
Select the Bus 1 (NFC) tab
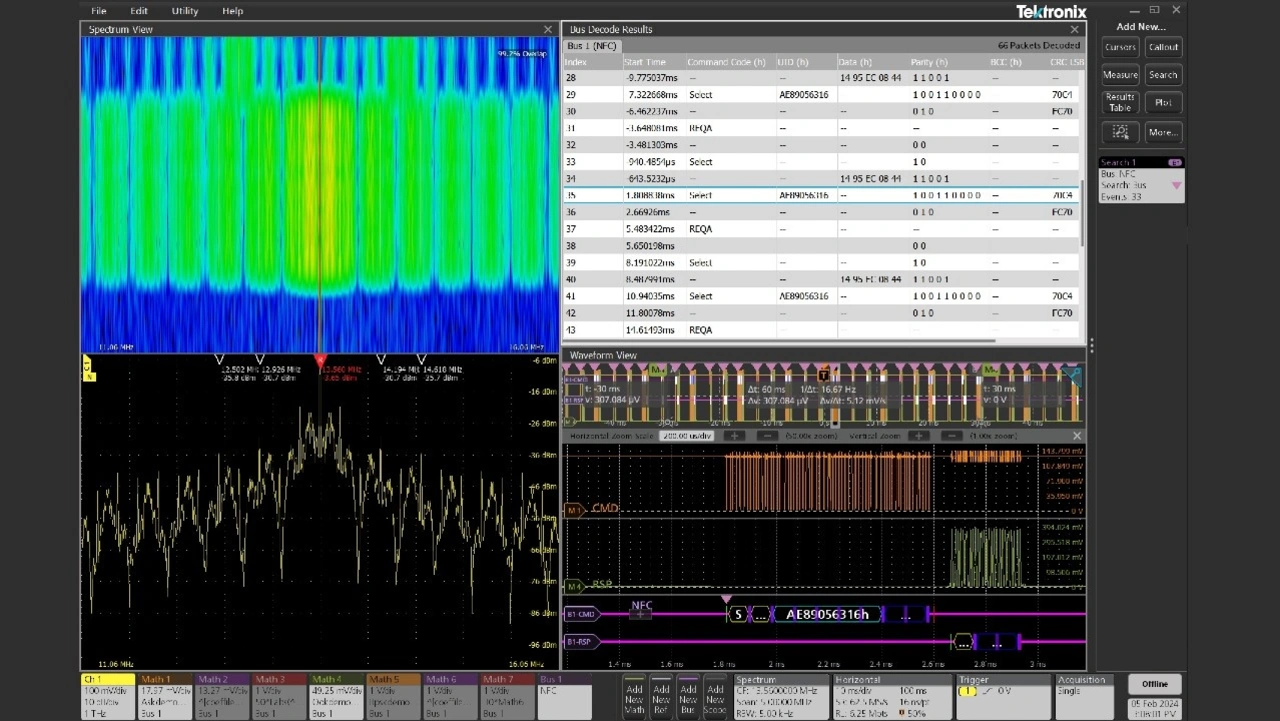pos(592,46)
